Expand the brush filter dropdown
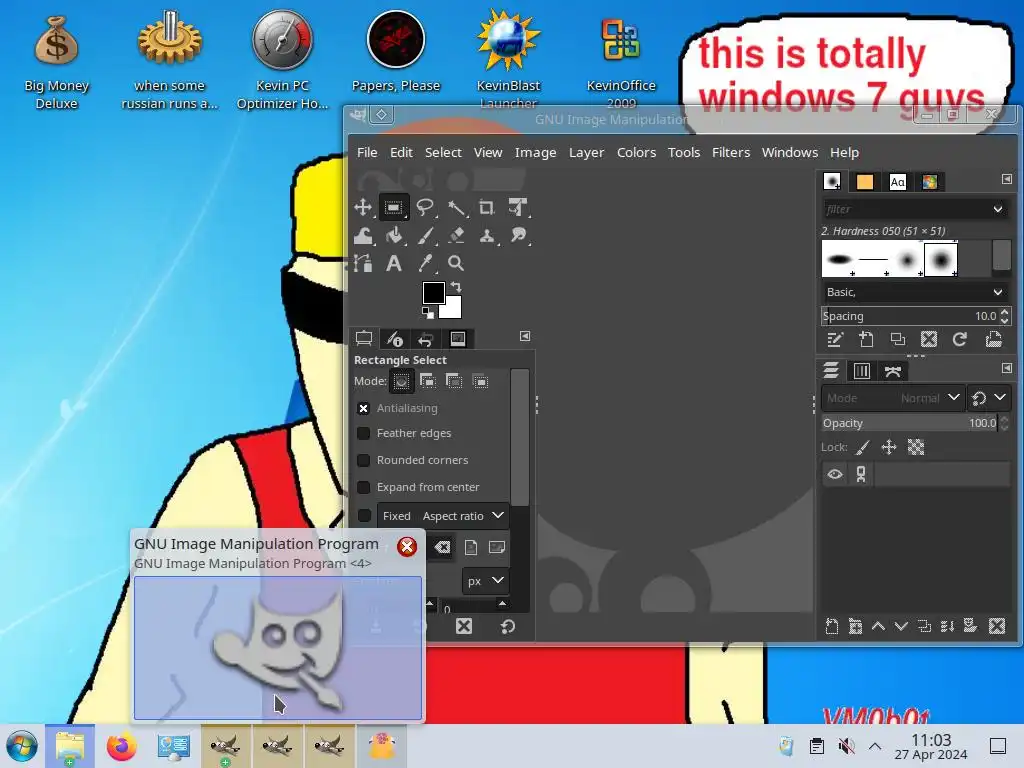The image size is (1024, 768). point(998,210)
